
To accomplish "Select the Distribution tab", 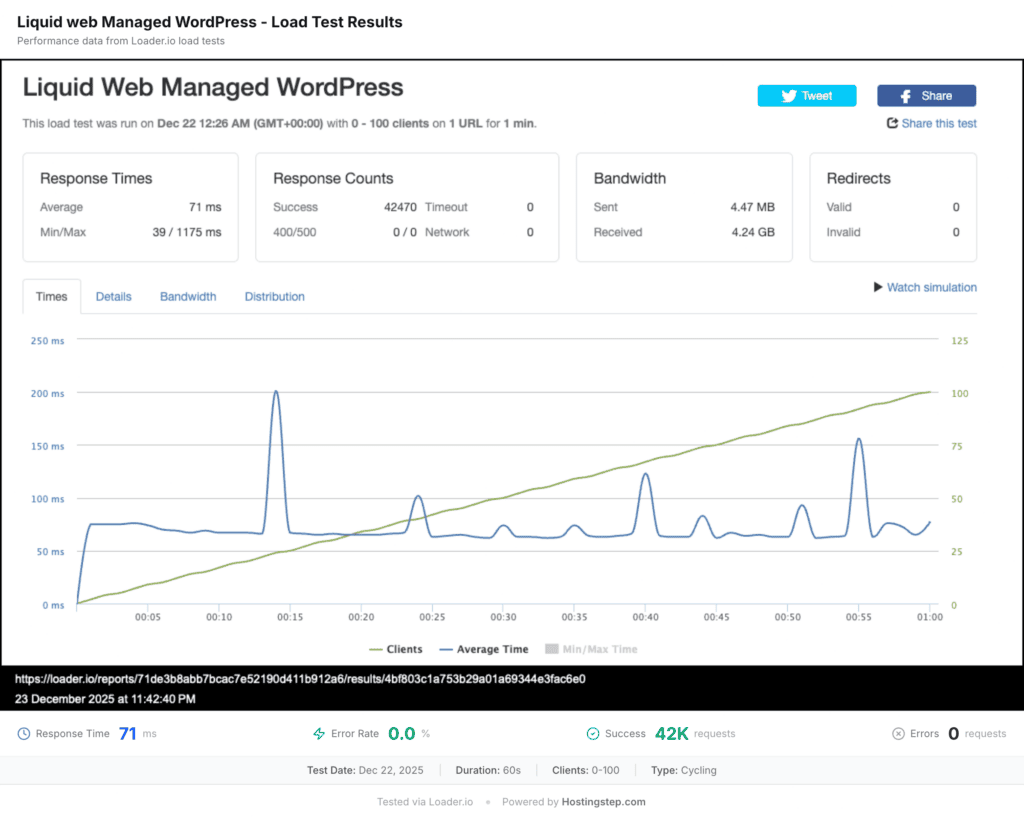I will point(275,297).
